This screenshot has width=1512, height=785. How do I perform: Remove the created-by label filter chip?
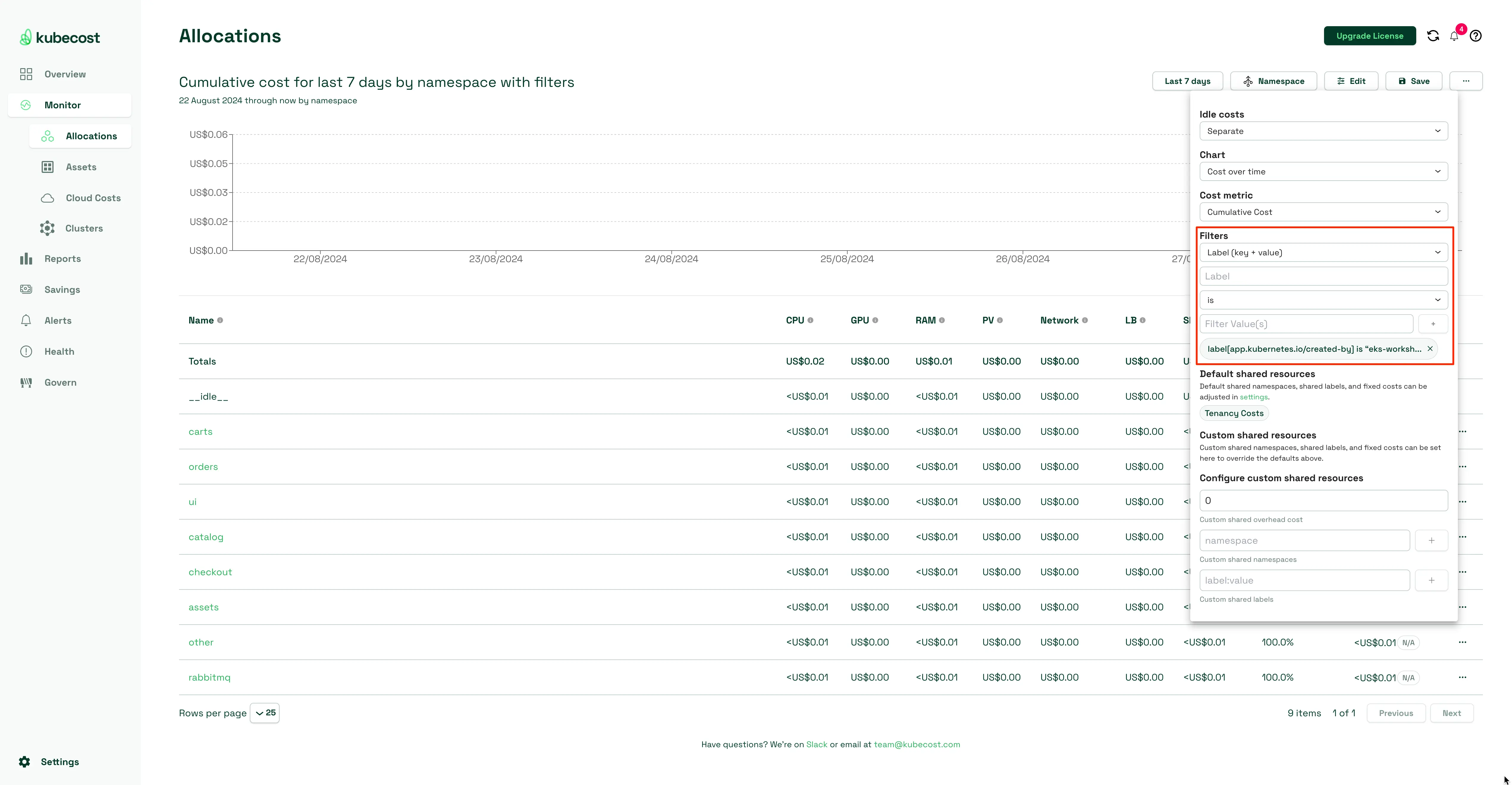pyautogui.click(x=1430, y=349)
